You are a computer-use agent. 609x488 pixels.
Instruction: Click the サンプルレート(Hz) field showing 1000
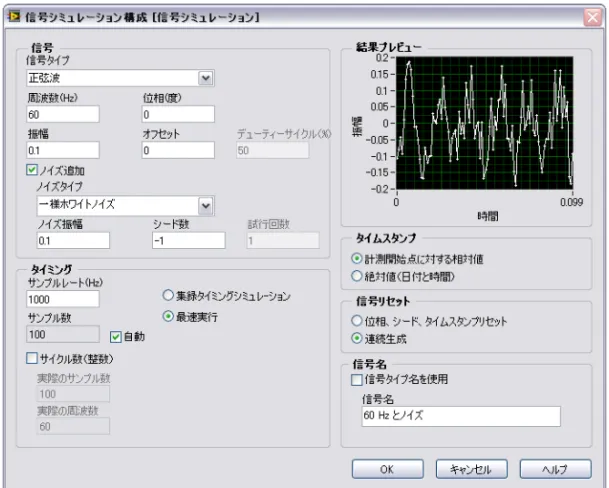pos(63,299)
